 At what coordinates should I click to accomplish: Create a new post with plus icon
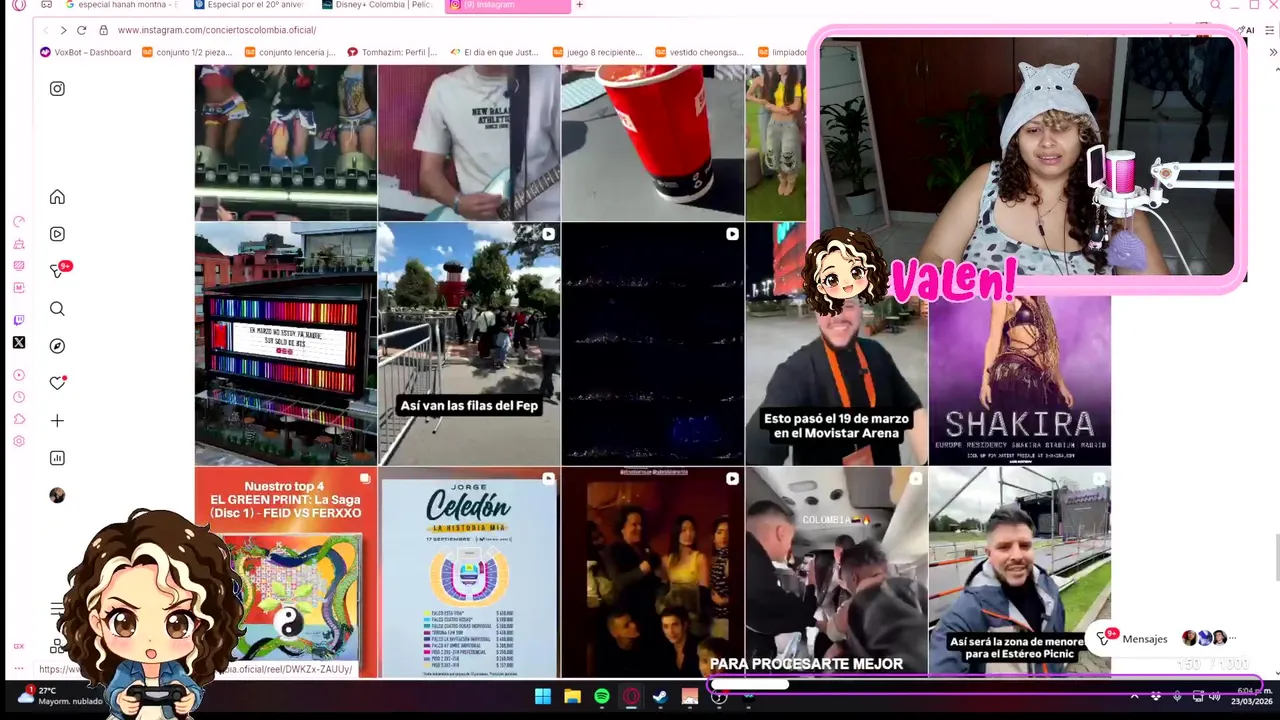(x=57, y=421)
